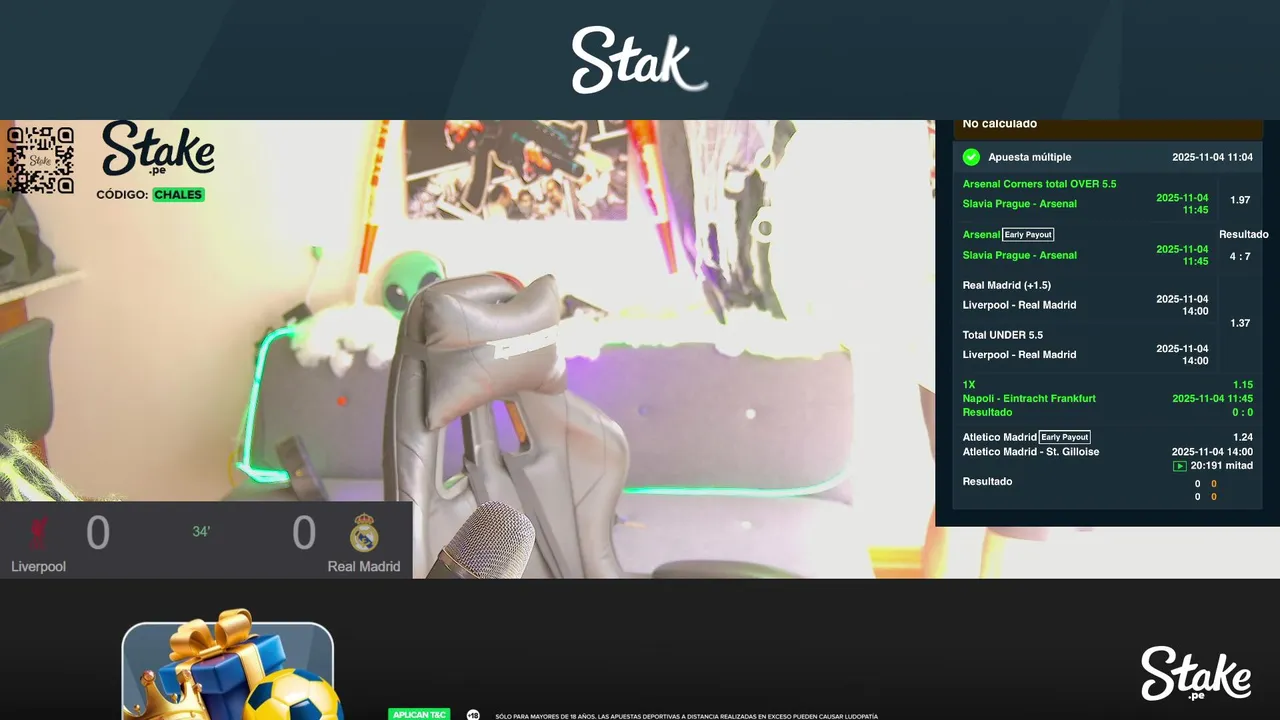Click the 18+ age badge in the footer
Image resolution: width=1280 pixels, height=720 pixels.
tap(473, 715)
